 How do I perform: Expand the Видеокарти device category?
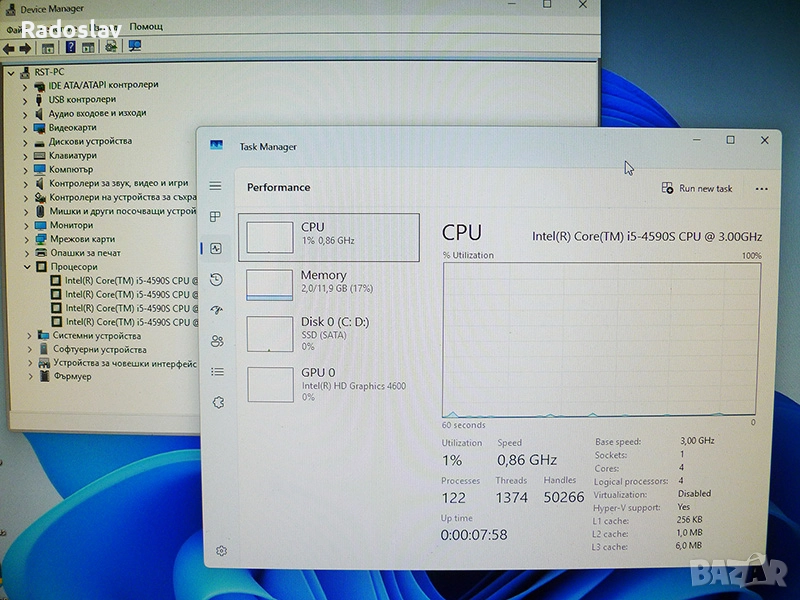click(26, 127)
